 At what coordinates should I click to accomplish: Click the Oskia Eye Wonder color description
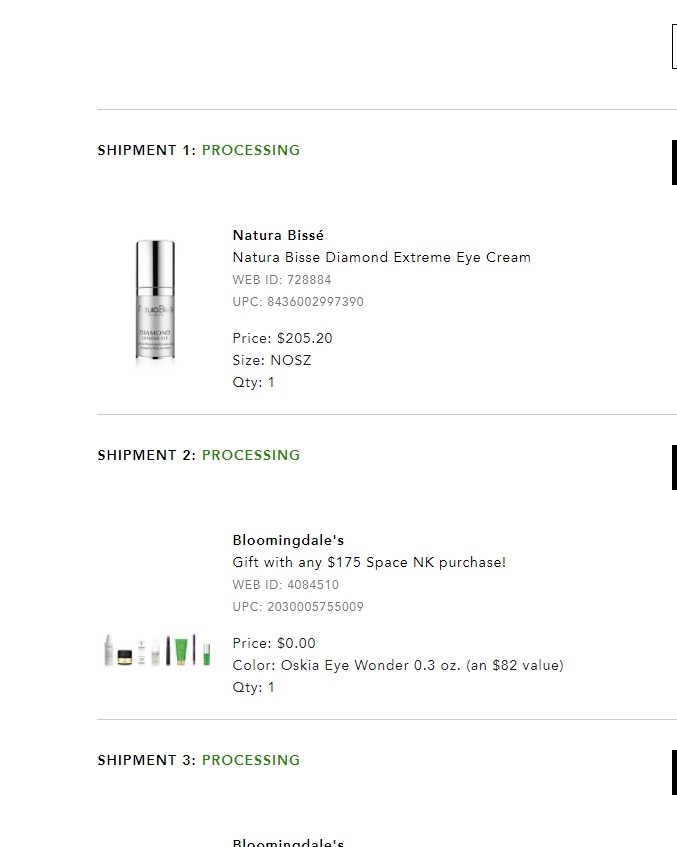click(398, 665)
